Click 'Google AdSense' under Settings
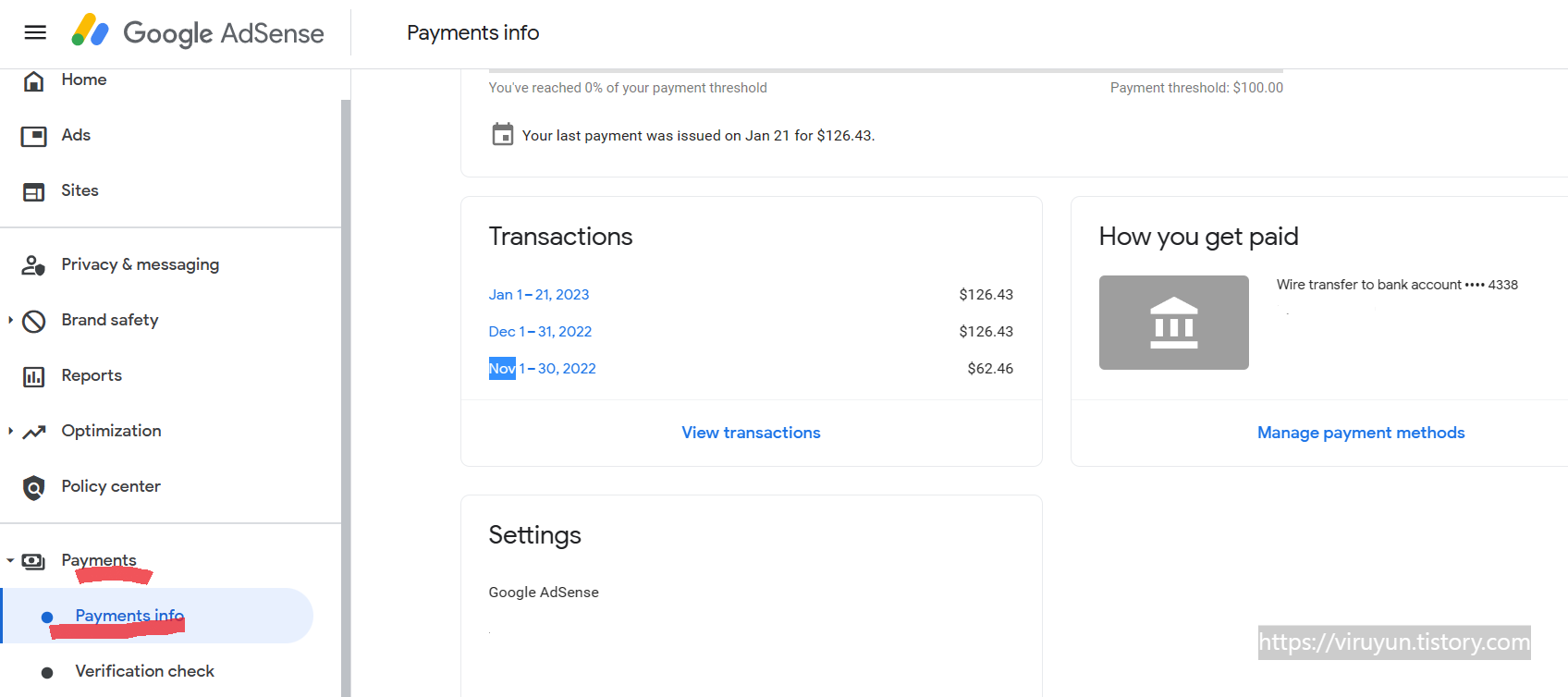The image size is (1568, 697). (x=544, y=593)
